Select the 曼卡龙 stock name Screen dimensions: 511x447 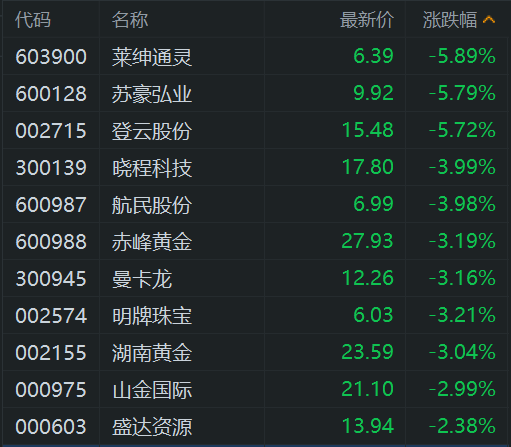tap(142, 279)
